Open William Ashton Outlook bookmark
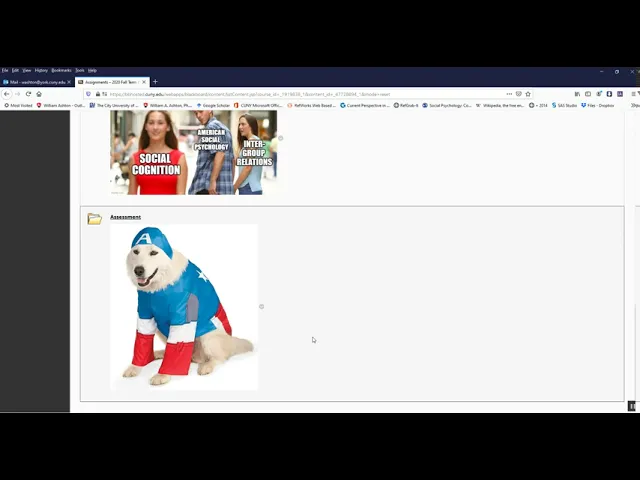 61,105
